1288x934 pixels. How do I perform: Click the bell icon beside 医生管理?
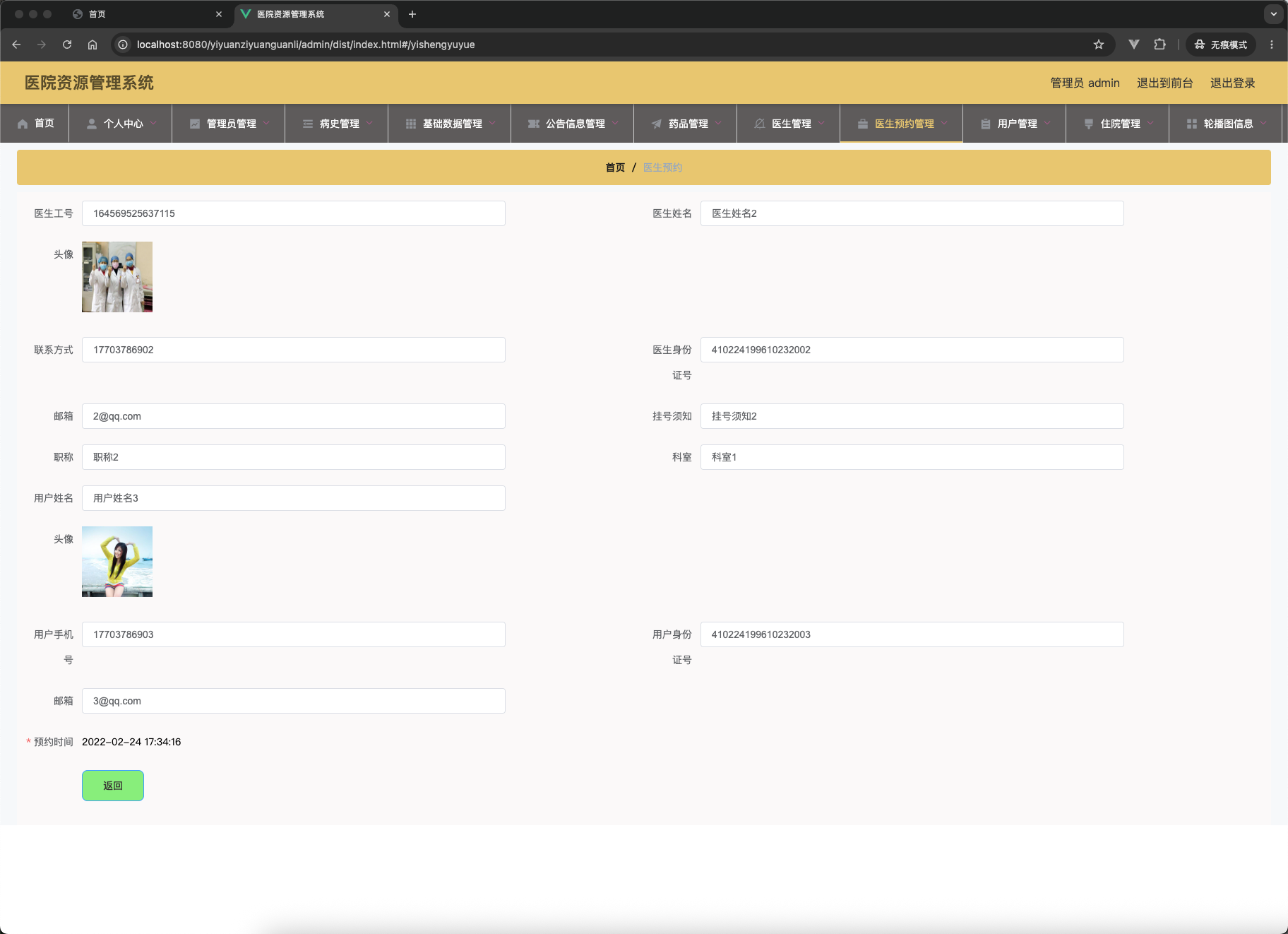760,124
